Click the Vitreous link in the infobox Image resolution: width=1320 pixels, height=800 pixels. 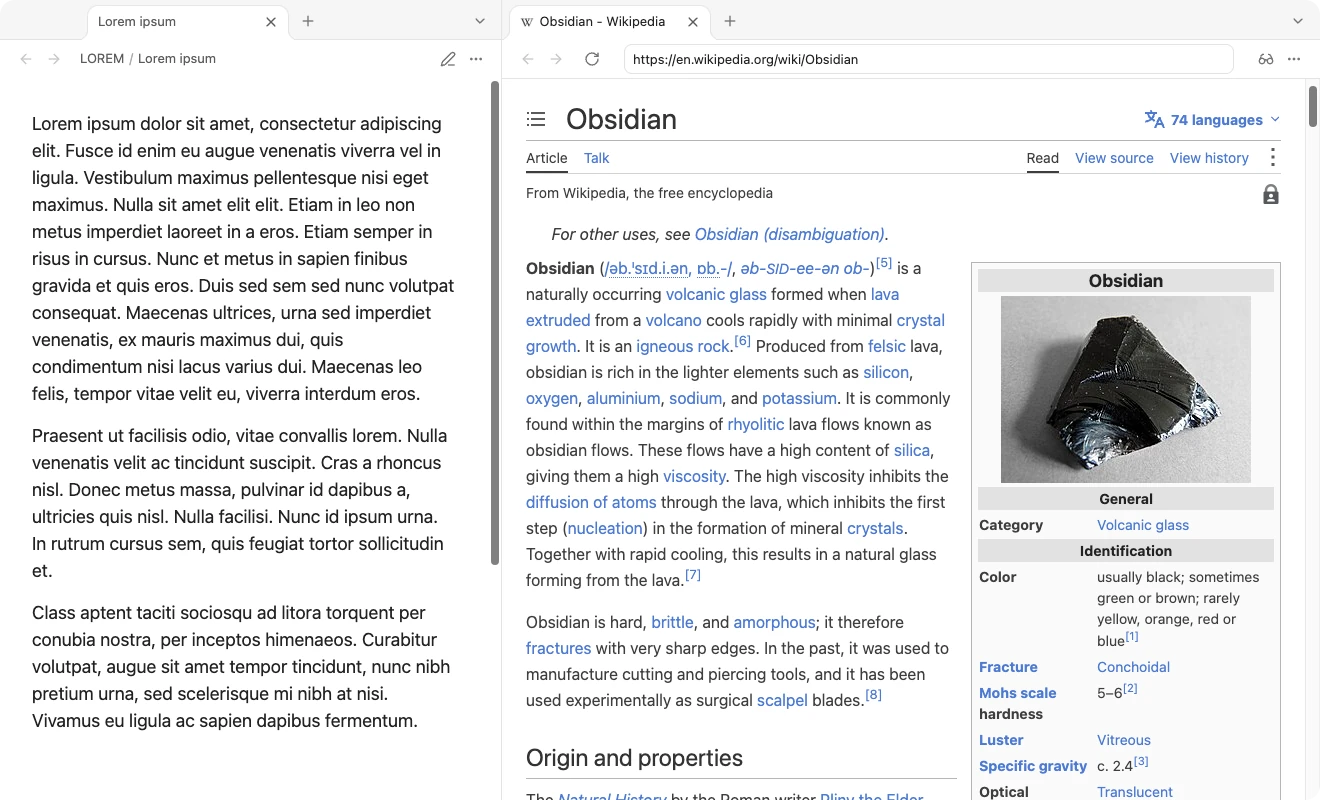point(1124,740)
